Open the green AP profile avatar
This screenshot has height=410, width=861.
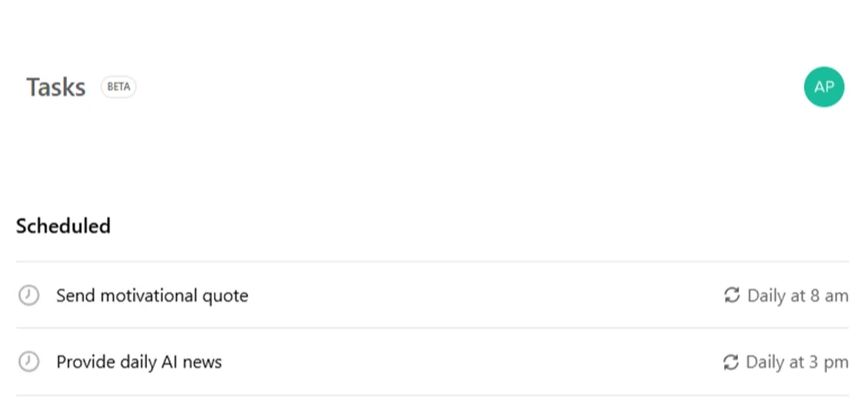tap(823, 87)
